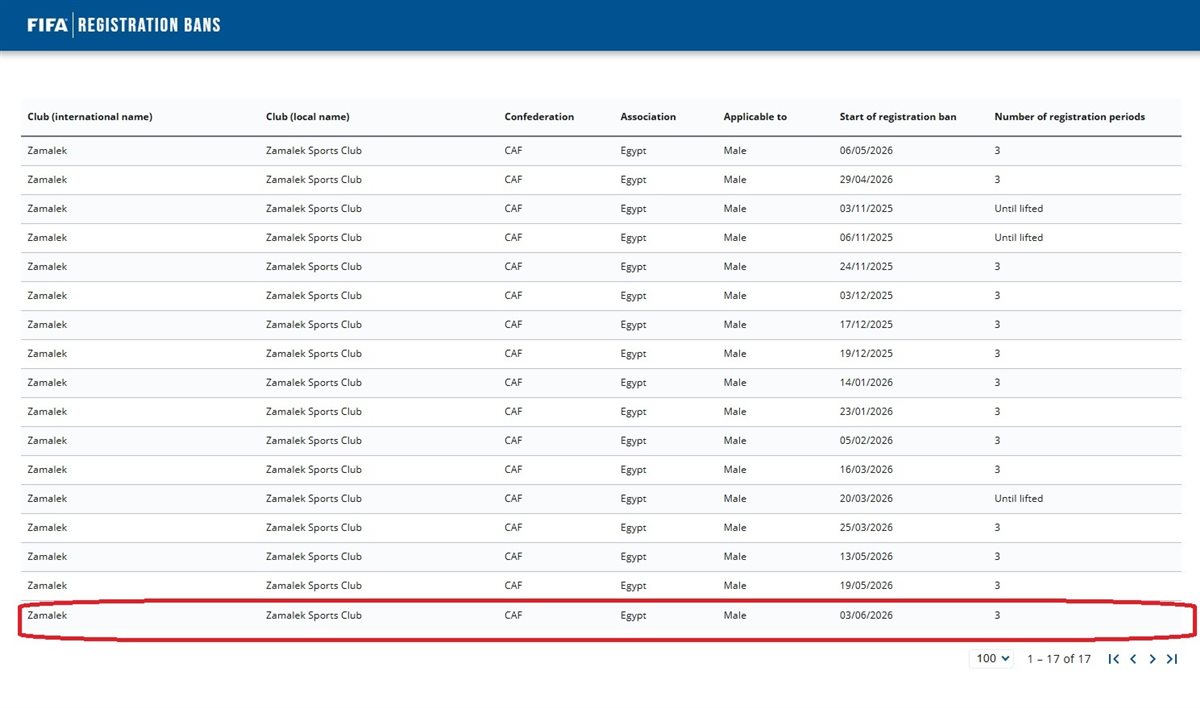Click CAF in the 16/03/2026 row
1200x708 pixels.
[x=514, y=470]
